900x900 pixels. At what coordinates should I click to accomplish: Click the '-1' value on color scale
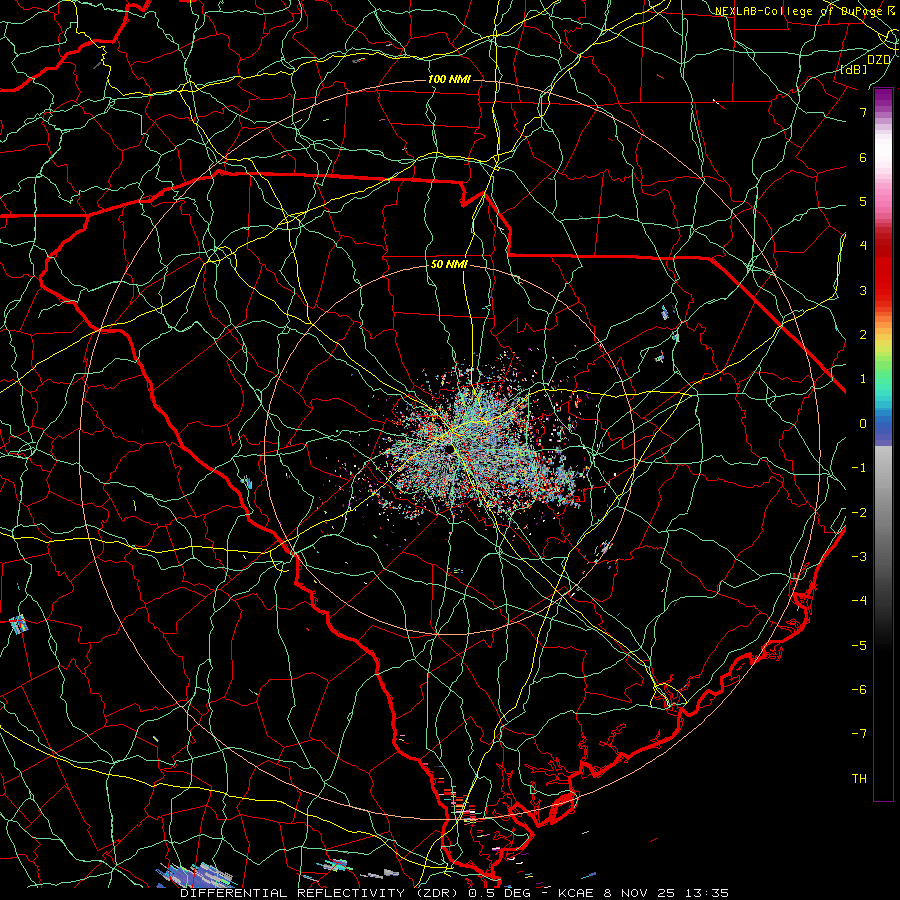pos(859,468)
